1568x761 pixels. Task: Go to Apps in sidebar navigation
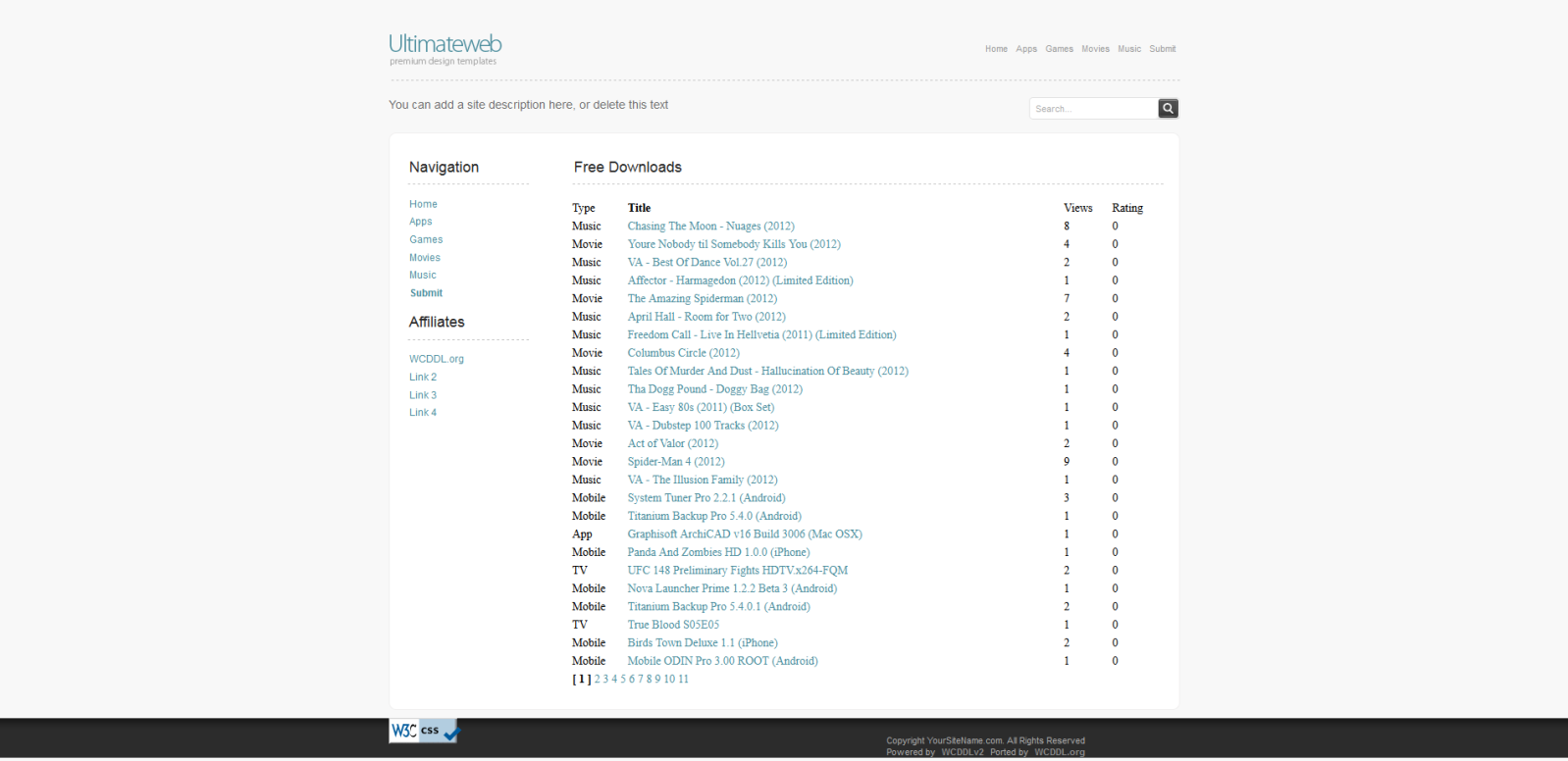421,222
